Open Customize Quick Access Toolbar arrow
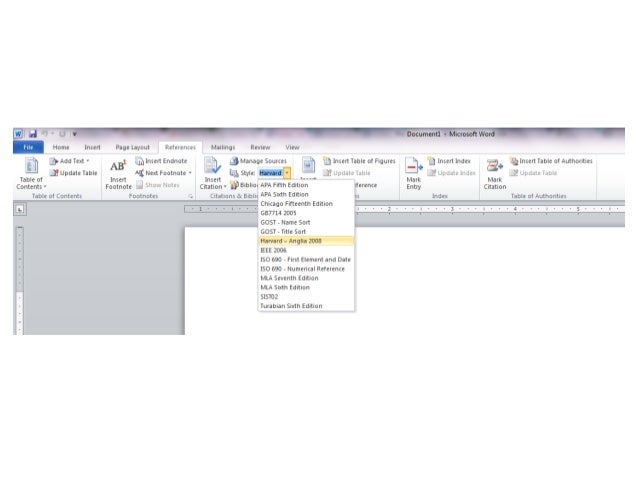The width and height of the screenshot is (638, 479). point(74,134)
